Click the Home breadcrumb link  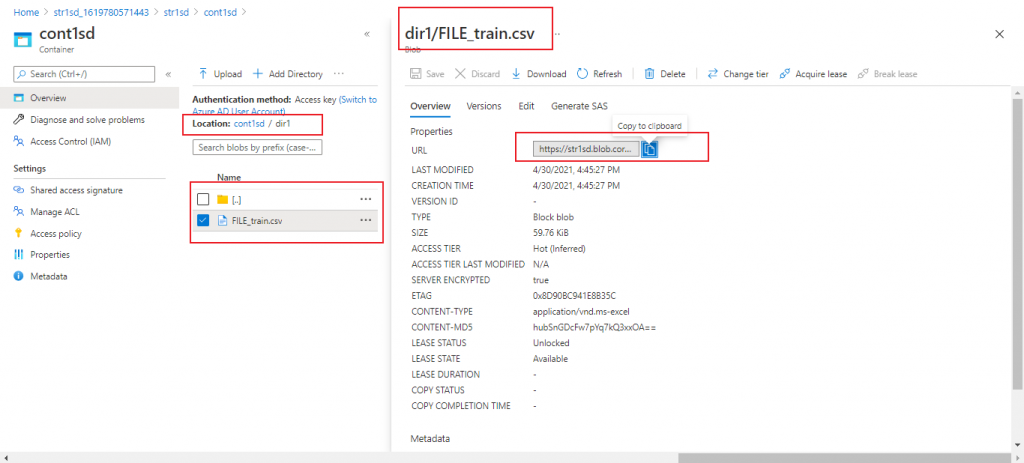pyautogui.click(x=26, y=12)
